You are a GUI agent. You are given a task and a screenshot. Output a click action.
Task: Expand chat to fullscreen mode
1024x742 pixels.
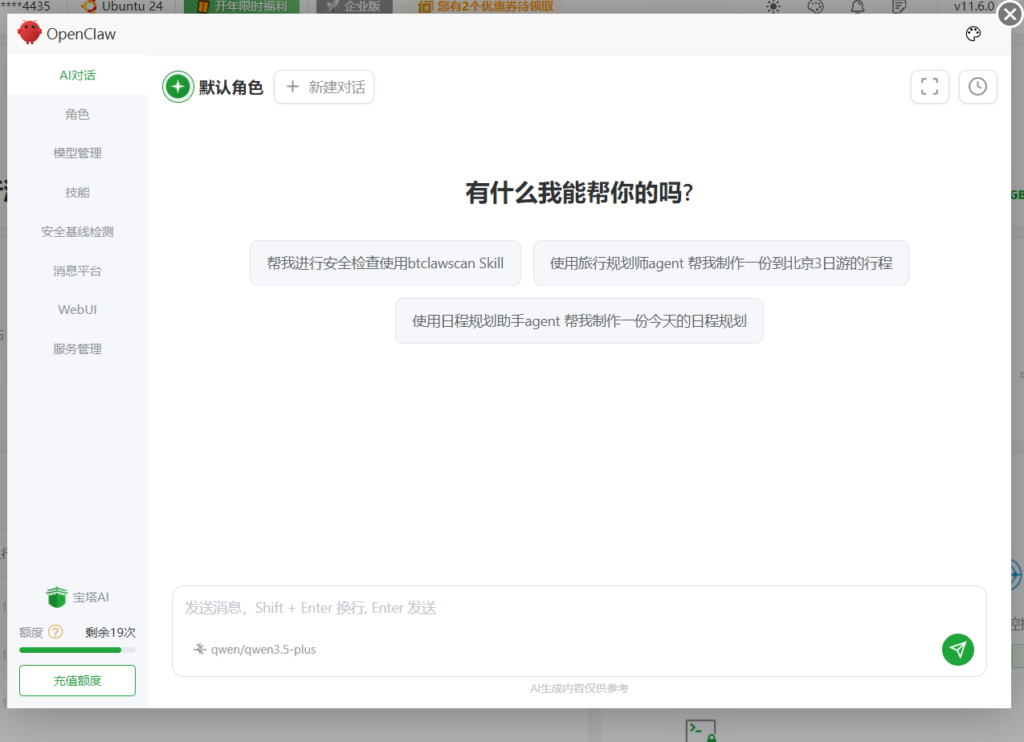click(x=929, y=87)
